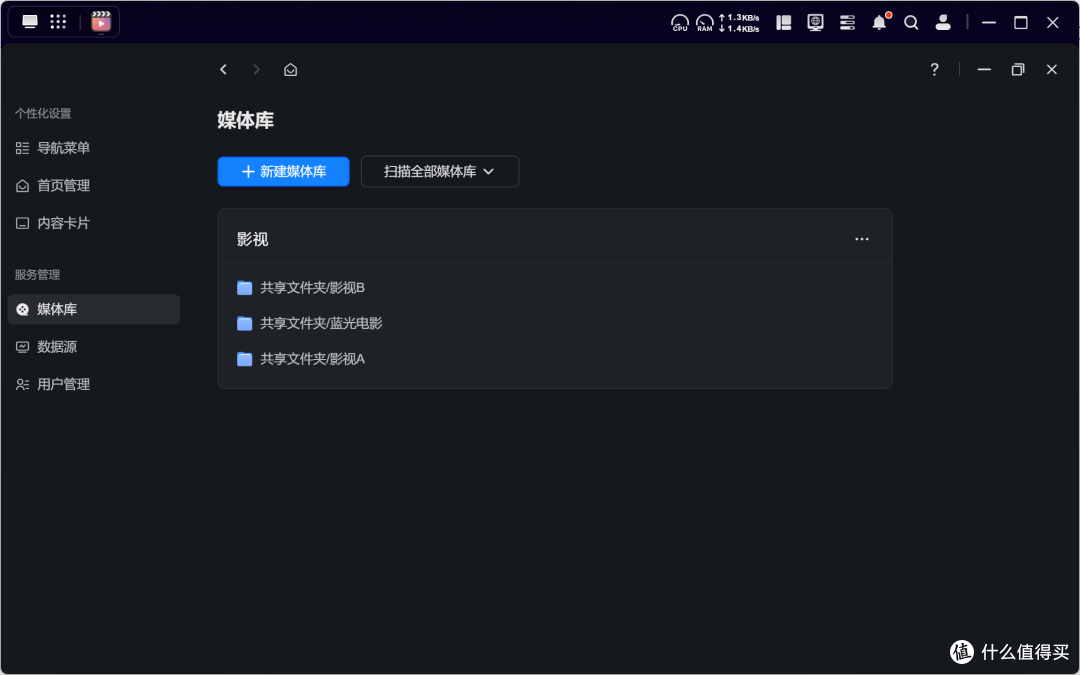Open the storage server icon in top bar

847,23
